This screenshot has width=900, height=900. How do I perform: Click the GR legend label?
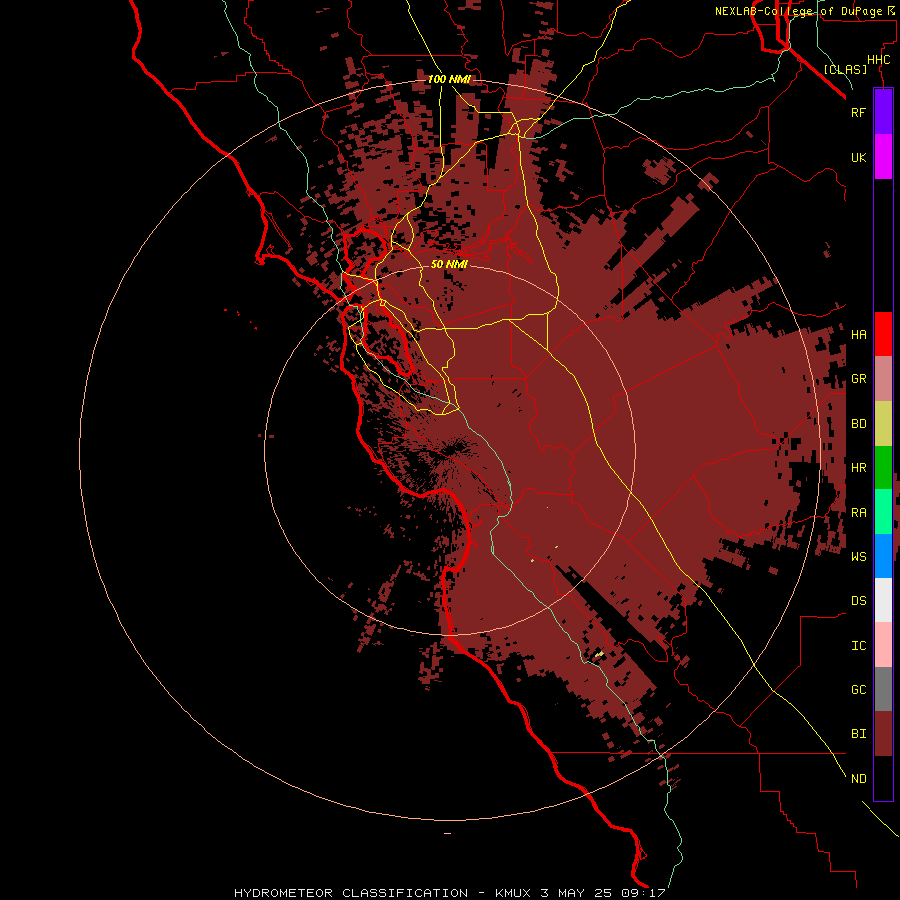[x=859, y=379]
